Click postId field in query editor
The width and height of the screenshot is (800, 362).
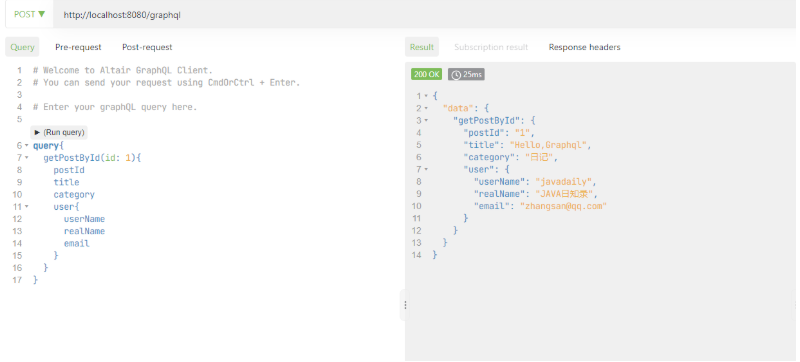point(69,170)
